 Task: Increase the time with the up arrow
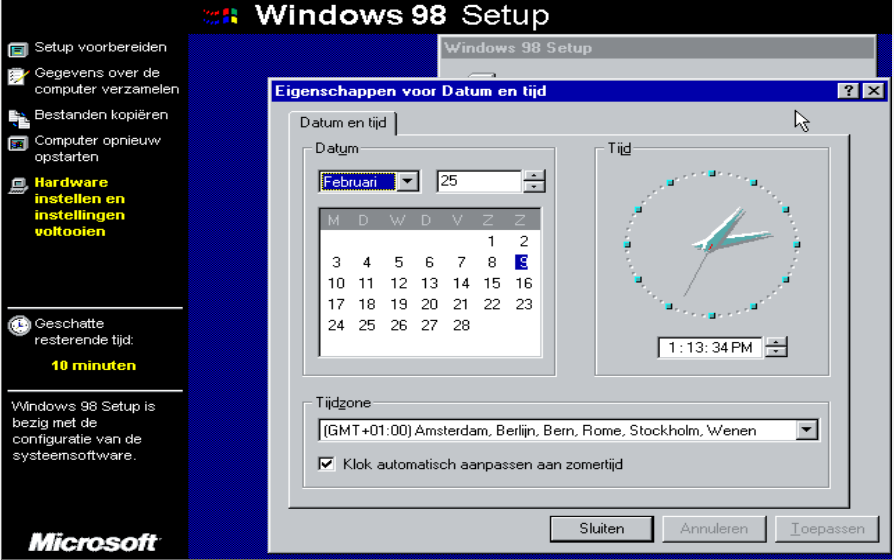pyautogui.click(x=776, y=342)
